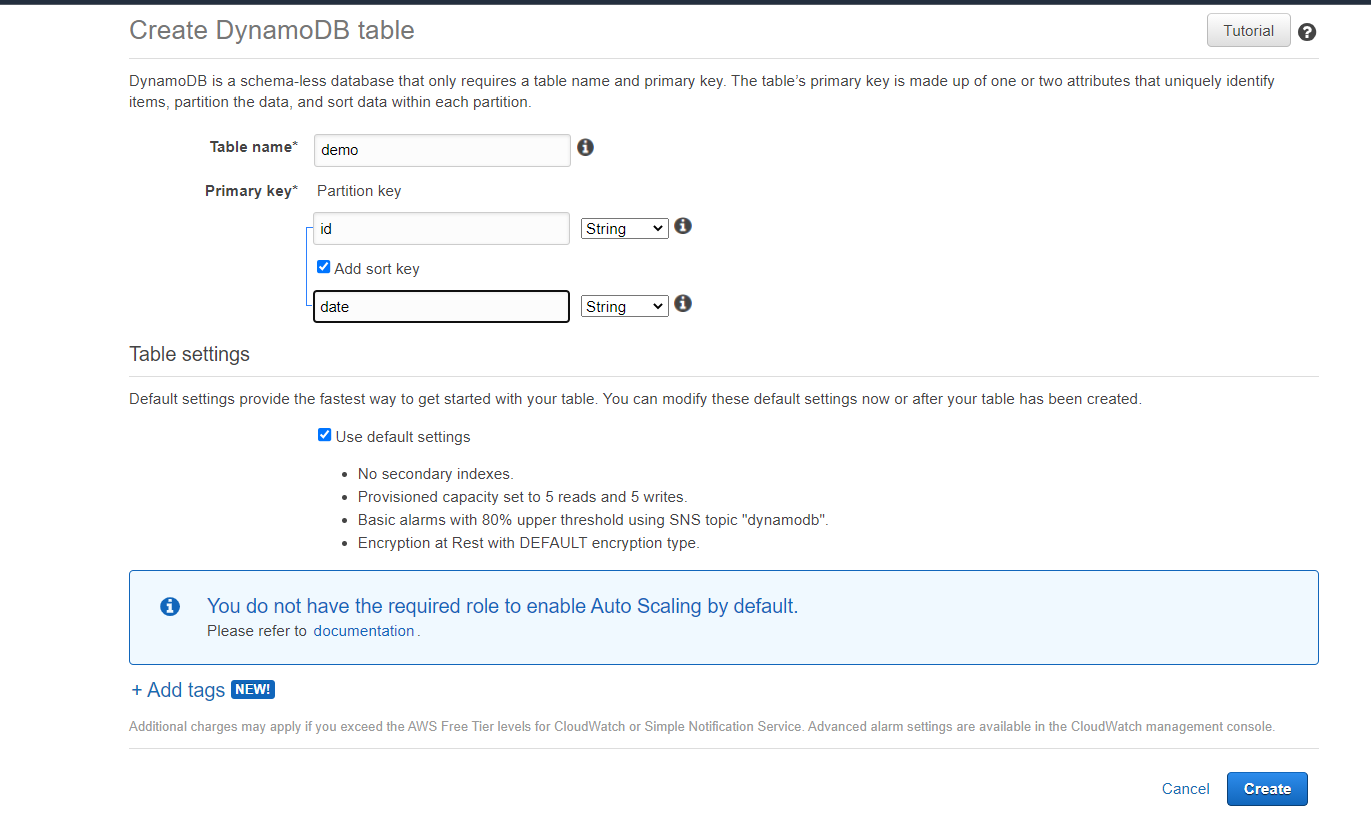
Task: Click the NEW! badge beside Add tags
Action: [x=252, y=689]
